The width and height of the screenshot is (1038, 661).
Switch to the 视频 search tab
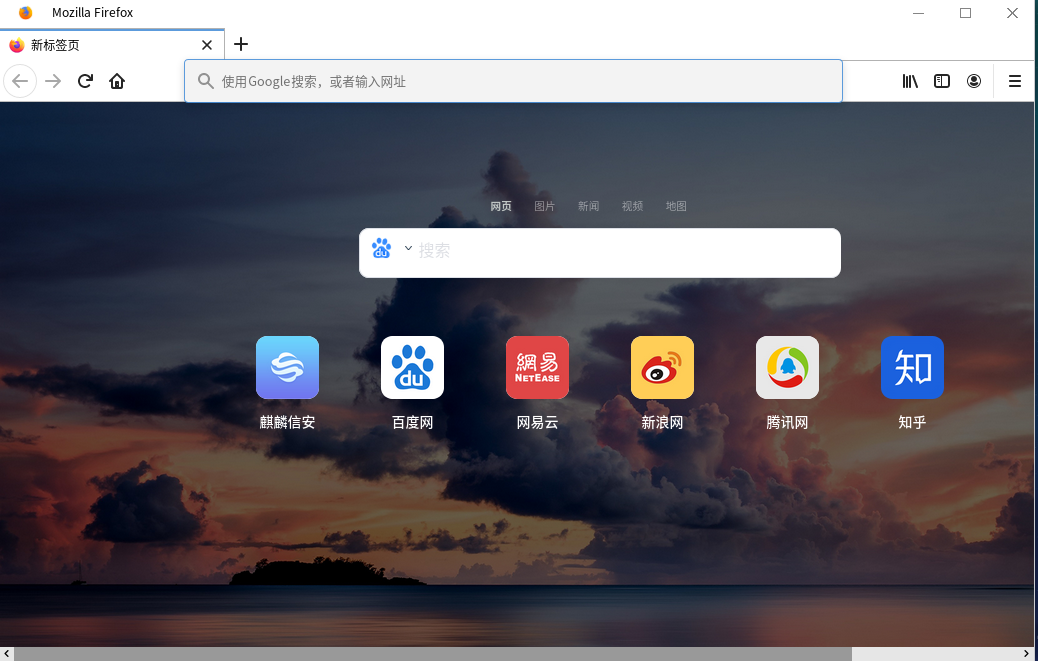tap(632, 206)
